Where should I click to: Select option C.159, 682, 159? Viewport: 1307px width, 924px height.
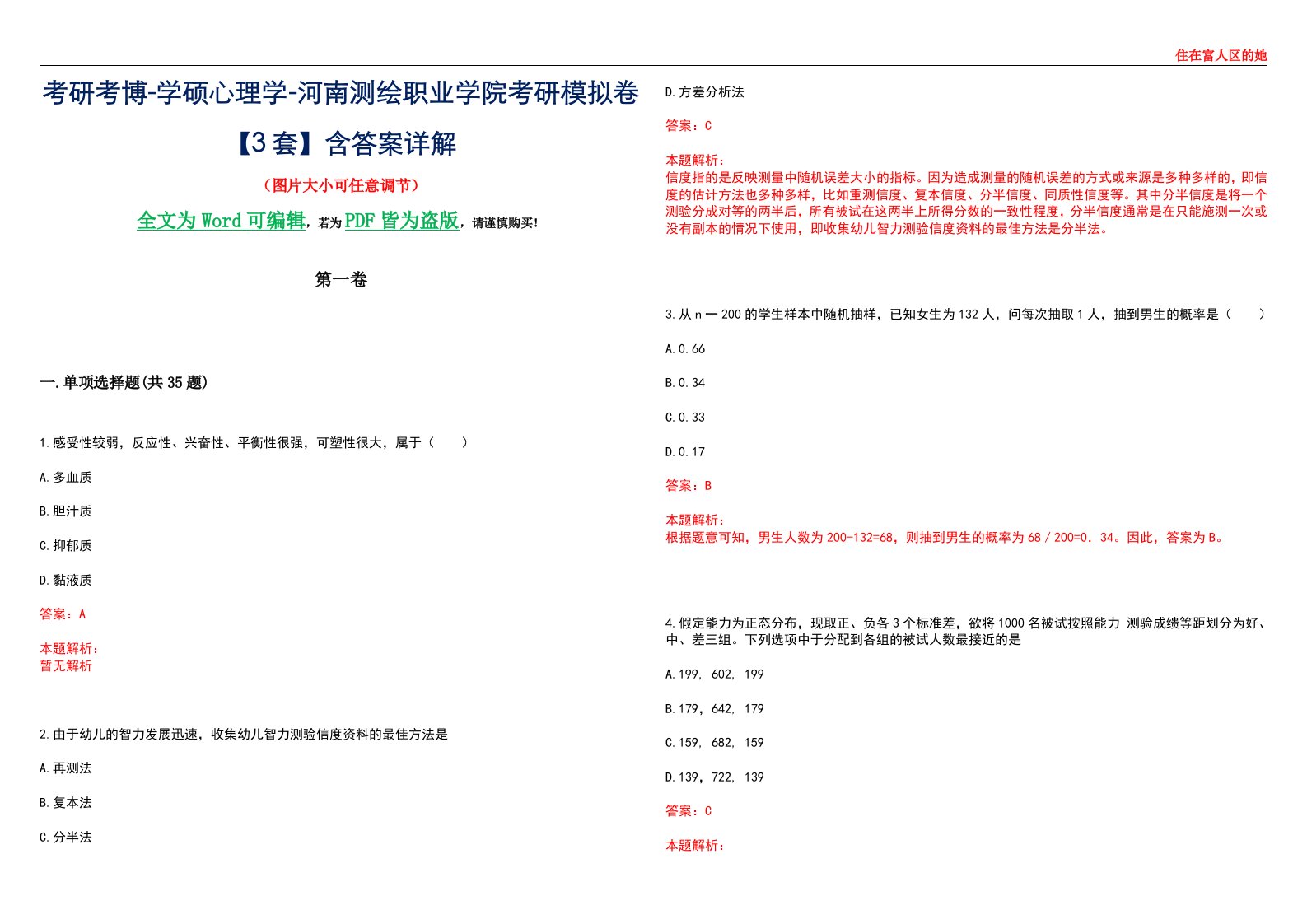715,743
